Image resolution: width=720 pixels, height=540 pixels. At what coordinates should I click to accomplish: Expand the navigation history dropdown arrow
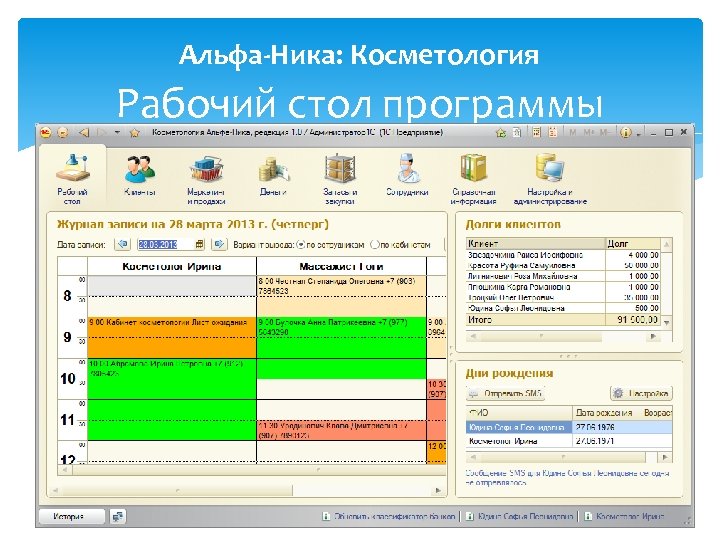coord(118,133)
